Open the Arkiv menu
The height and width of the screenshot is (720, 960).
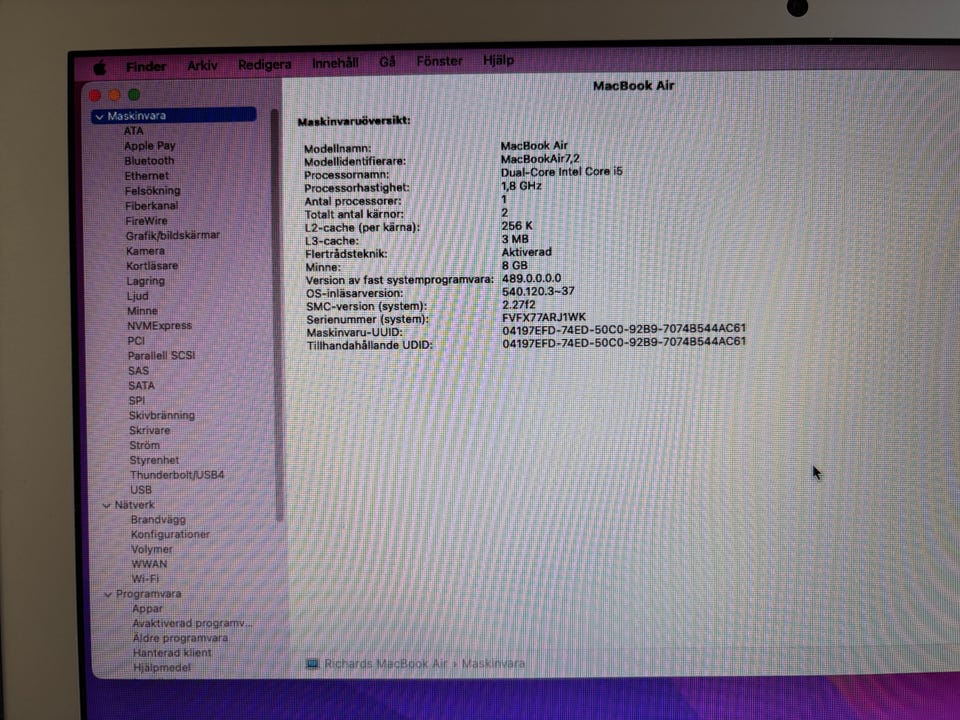(202, 65)
